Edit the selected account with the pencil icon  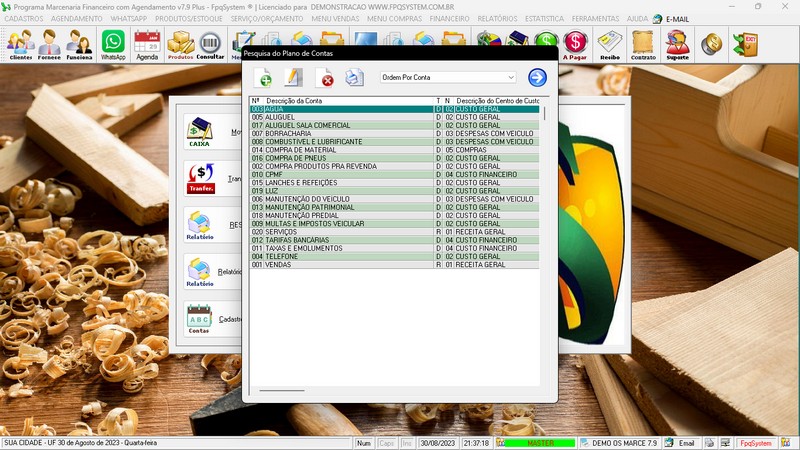click(x=293, y=78)
